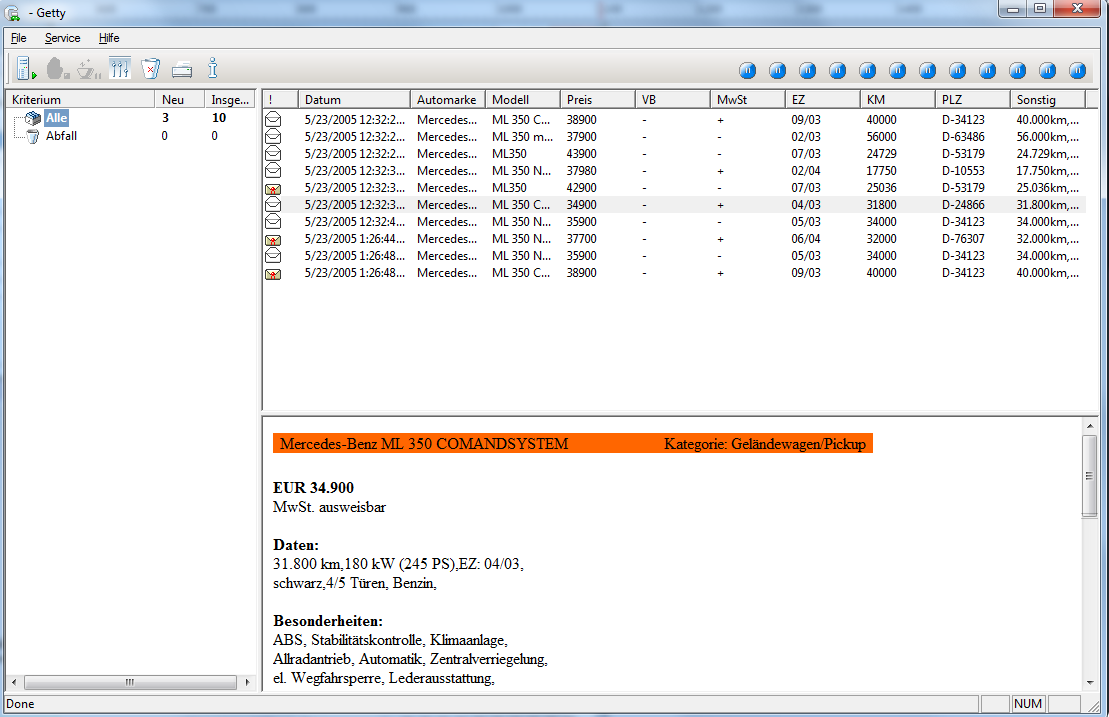Screen dimensions: 1109x717
Task: Click the start search server icon
Action: coord(26,69)
